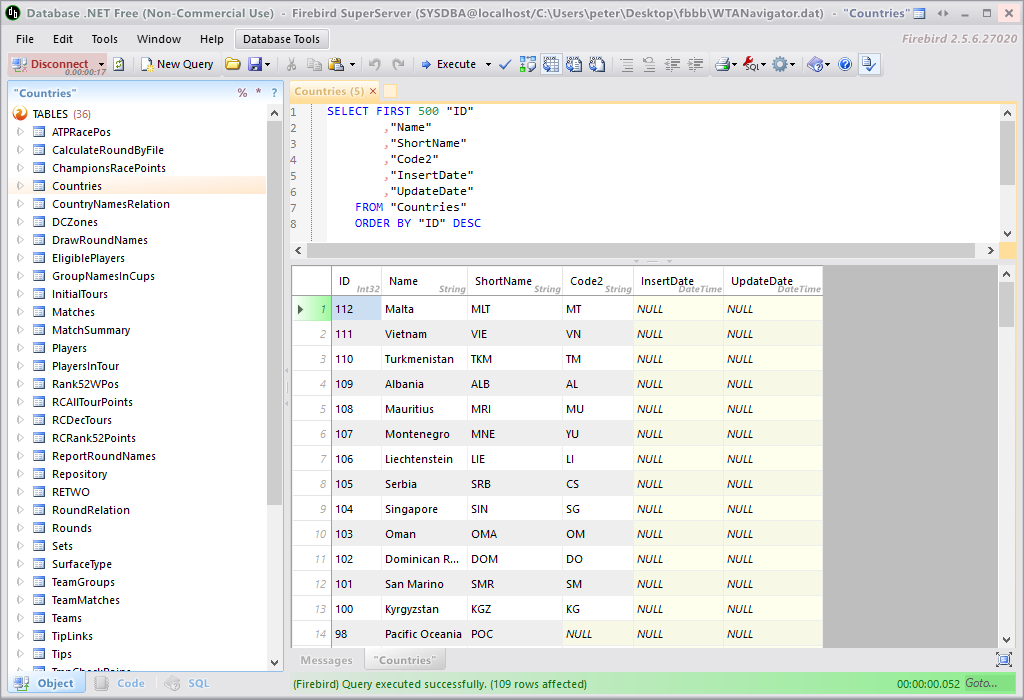Select the MatchSummary table
The height and width of the screenshot is (700, 1024).
pyautogui.click(x=91, y=330)
